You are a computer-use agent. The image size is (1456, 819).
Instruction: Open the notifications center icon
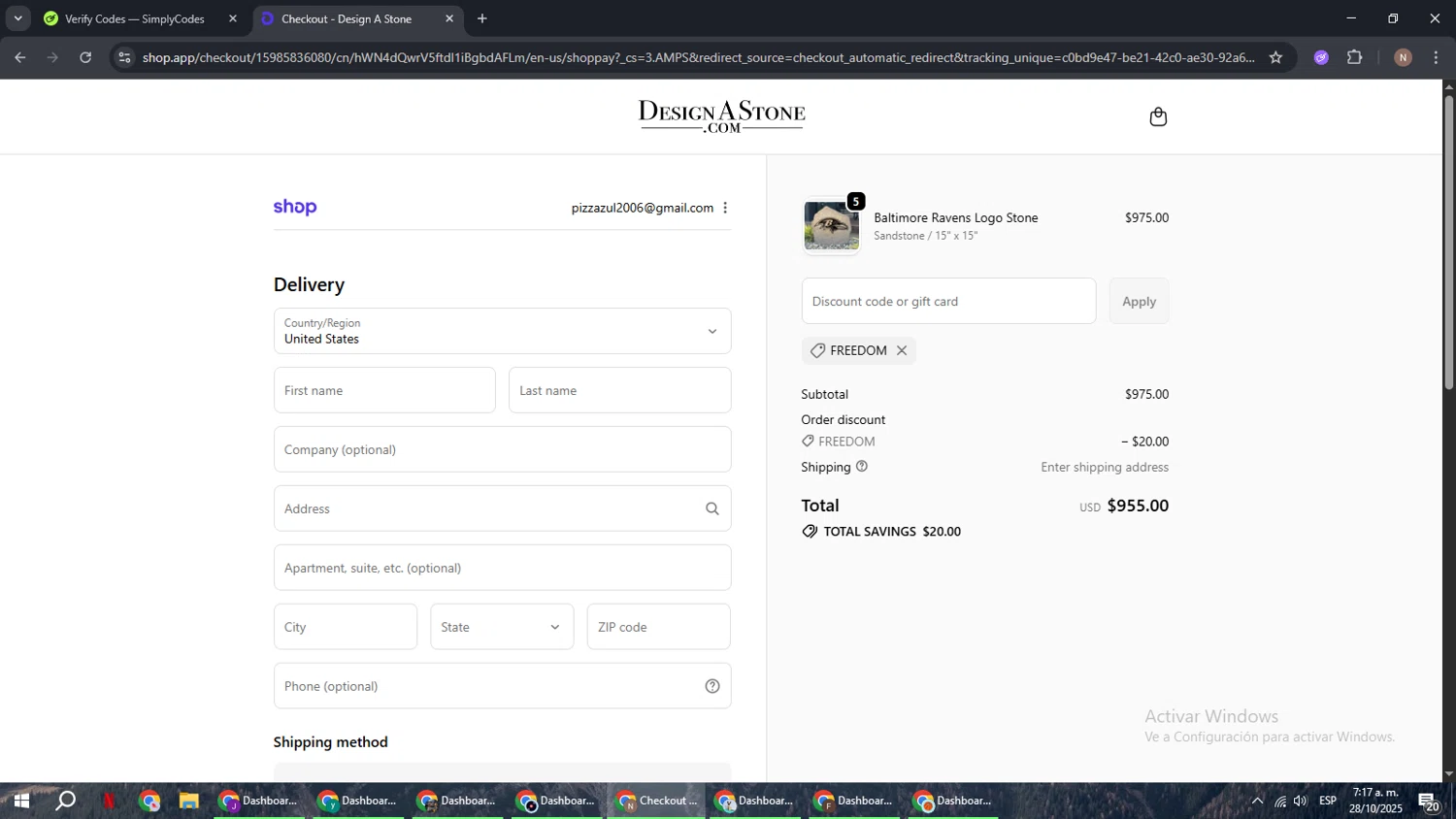(1429, 802)
